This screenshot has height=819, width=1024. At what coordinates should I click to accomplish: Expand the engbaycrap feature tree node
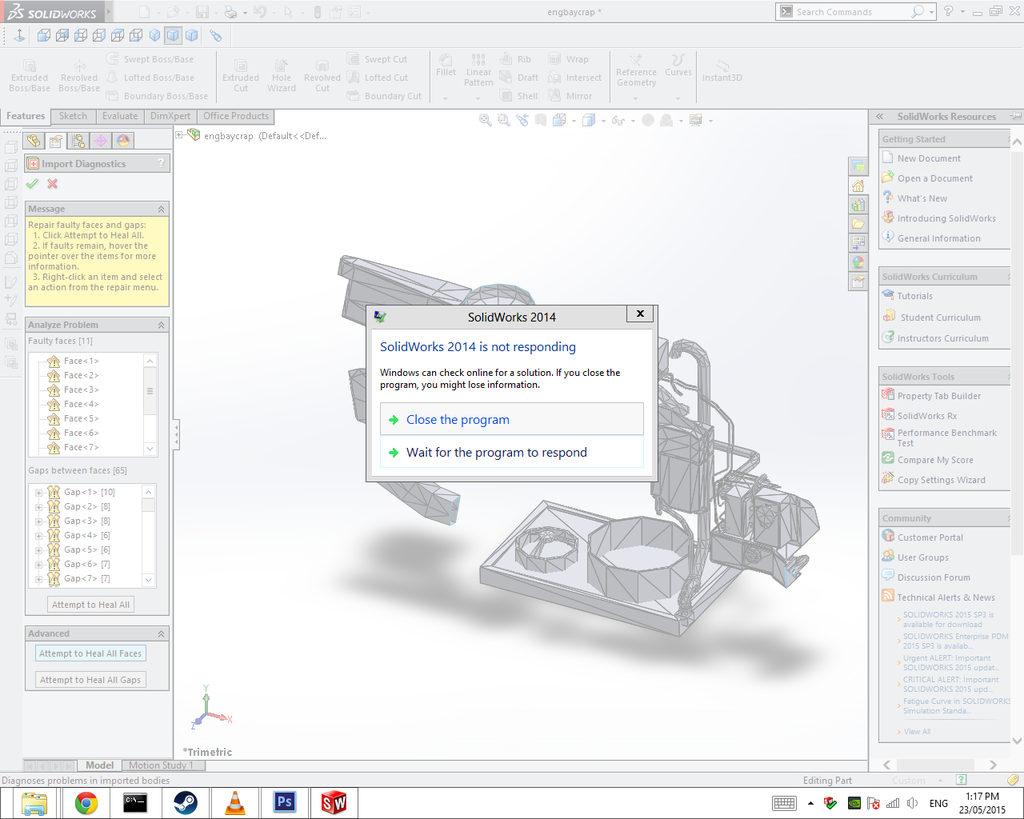179,135
